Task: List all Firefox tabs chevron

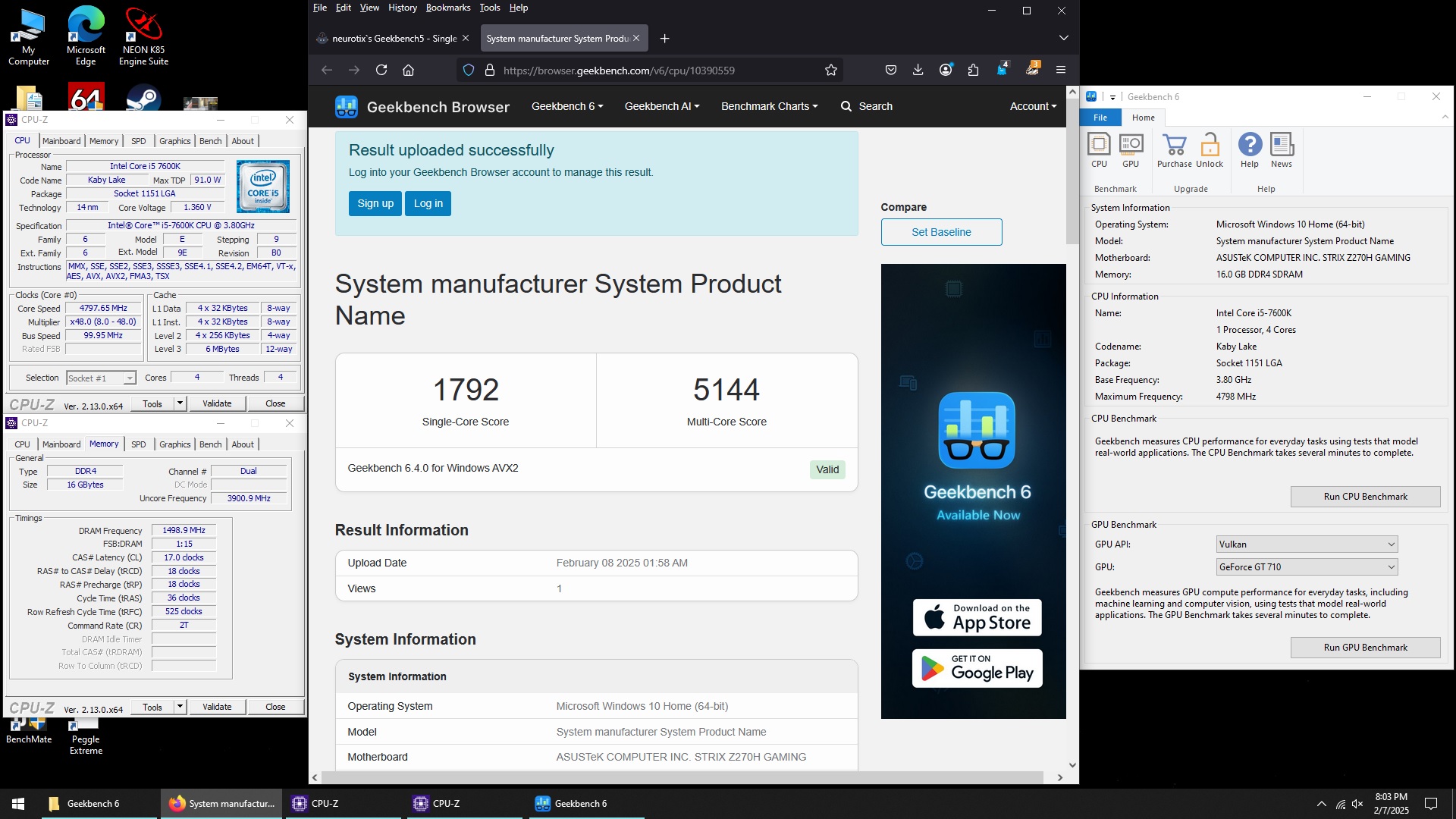Action: point(1063,38)
